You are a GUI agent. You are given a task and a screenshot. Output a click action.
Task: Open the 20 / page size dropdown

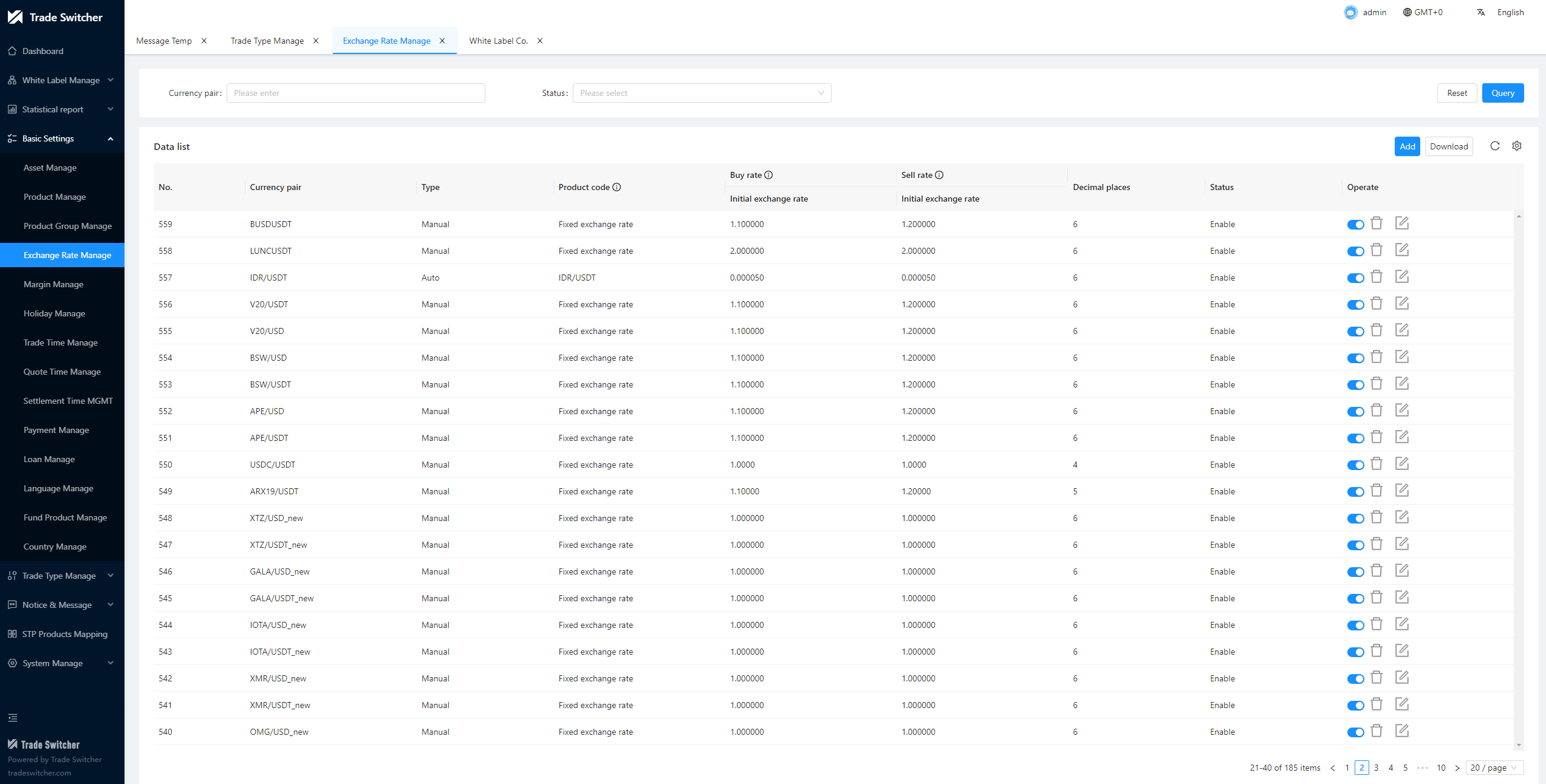click(x=1494, y=768)
